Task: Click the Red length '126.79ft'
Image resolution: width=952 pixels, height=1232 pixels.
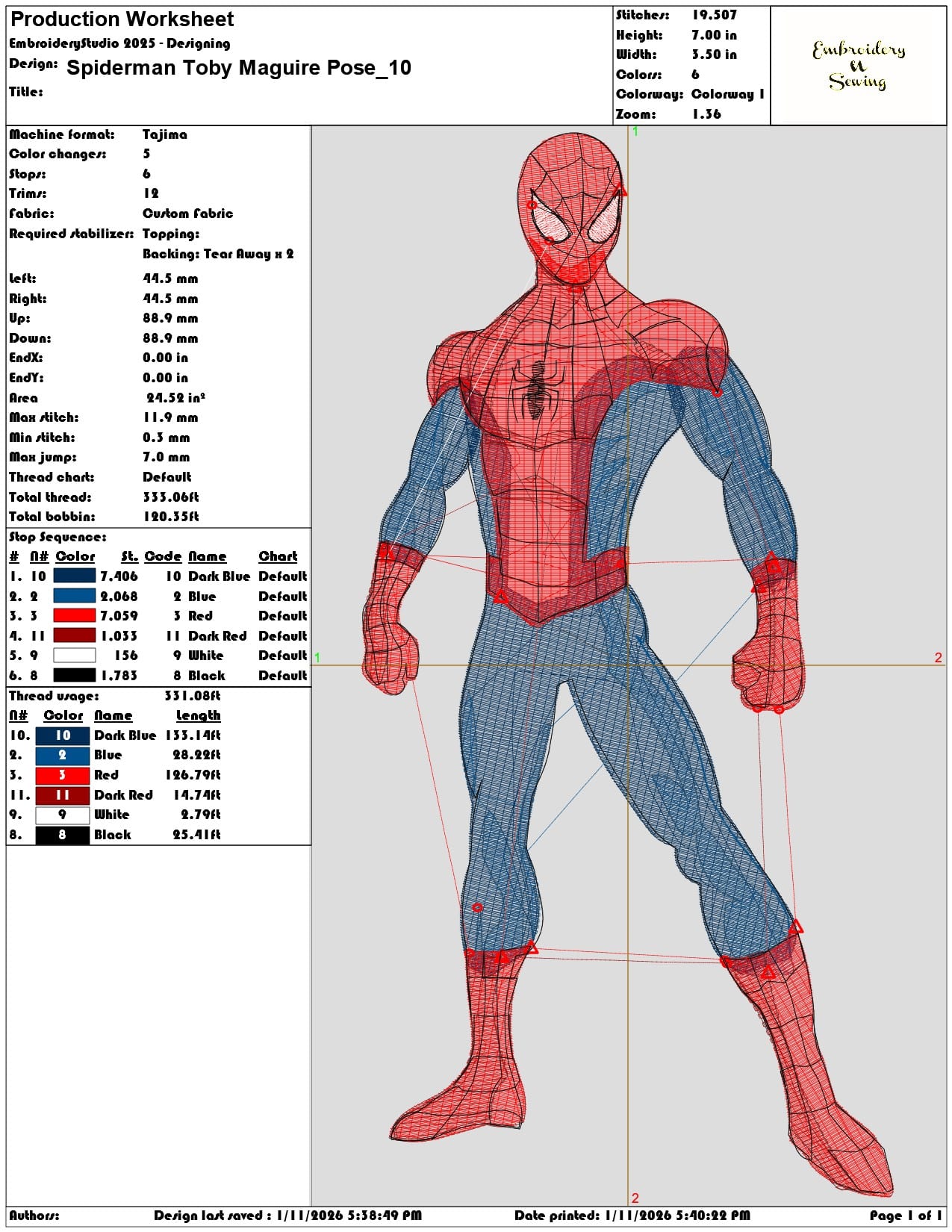Action: (193, 775)
